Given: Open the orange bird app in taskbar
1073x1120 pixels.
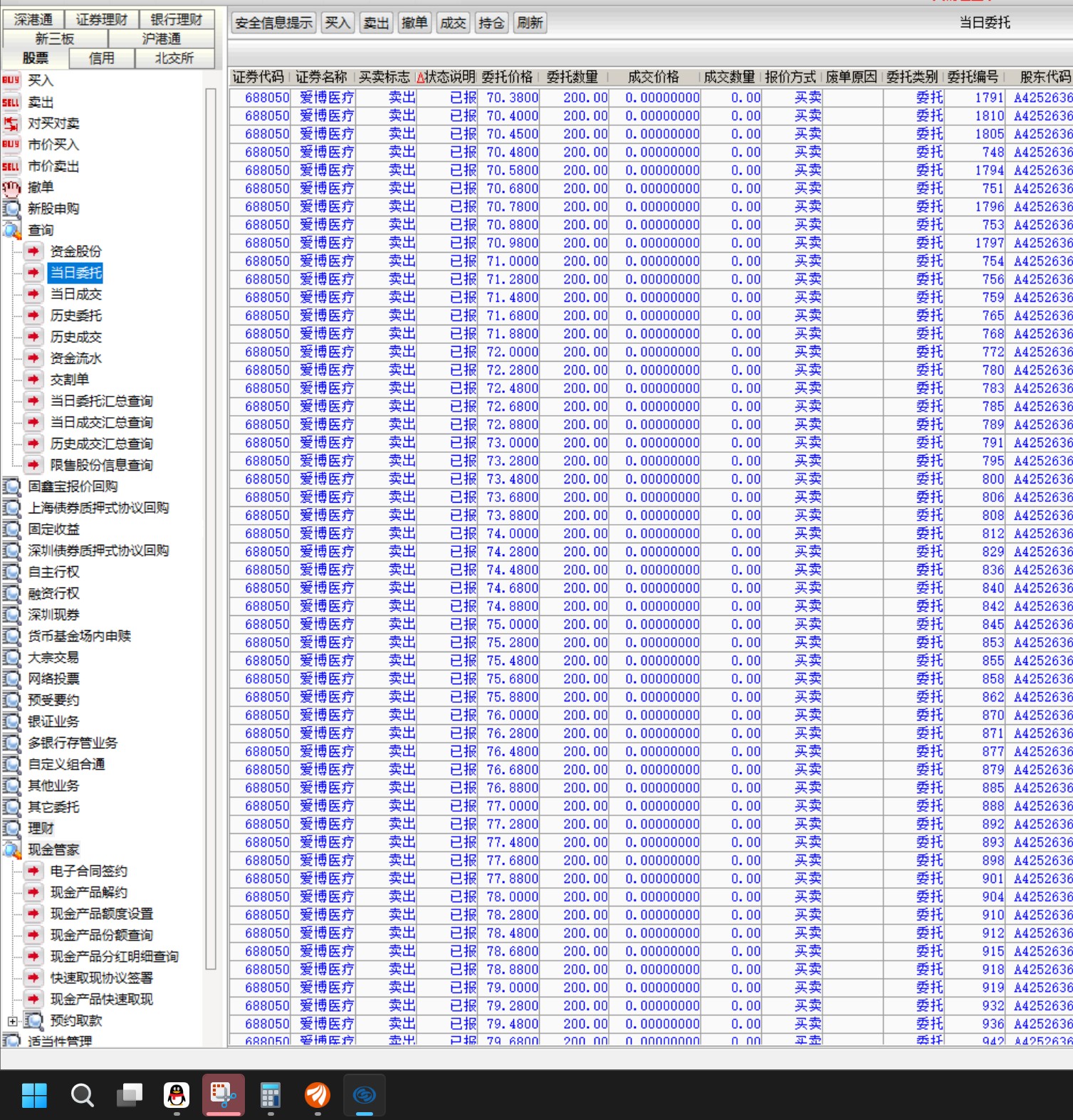Looking at the screenshot, I should (318, 1095).
